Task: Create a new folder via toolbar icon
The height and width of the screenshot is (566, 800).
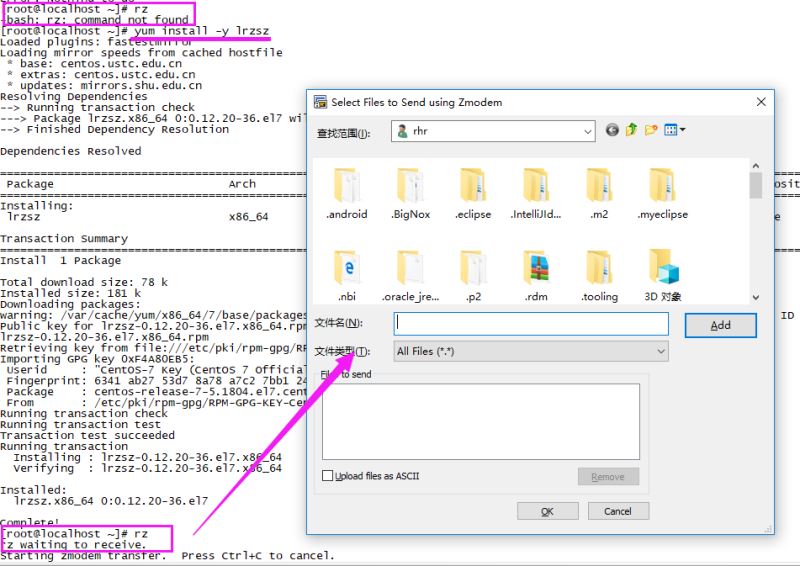Action: (x=651, y=130)
